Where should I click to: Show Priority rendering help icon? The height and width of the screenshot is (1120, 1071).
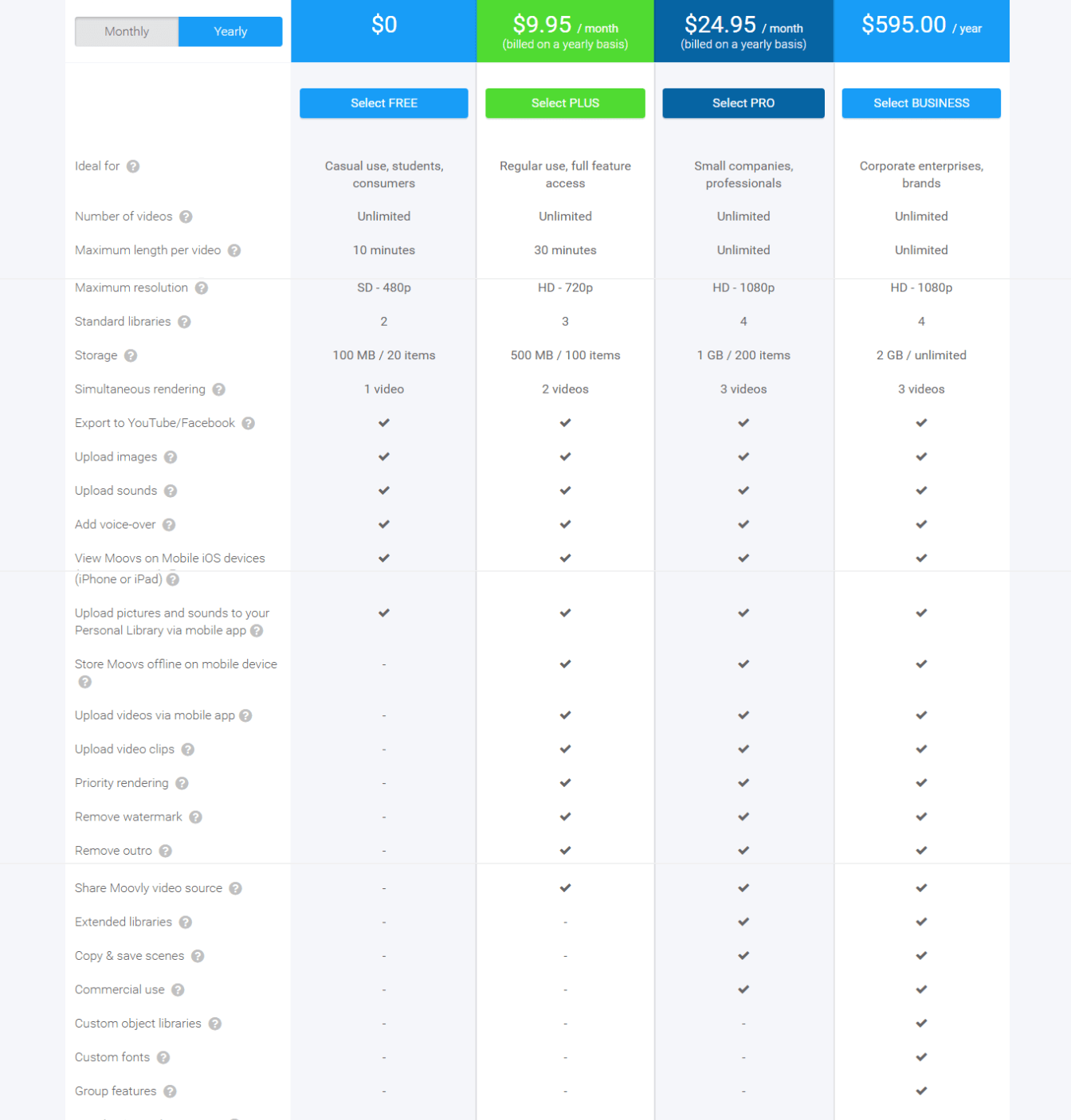click(x=182, y=783)
